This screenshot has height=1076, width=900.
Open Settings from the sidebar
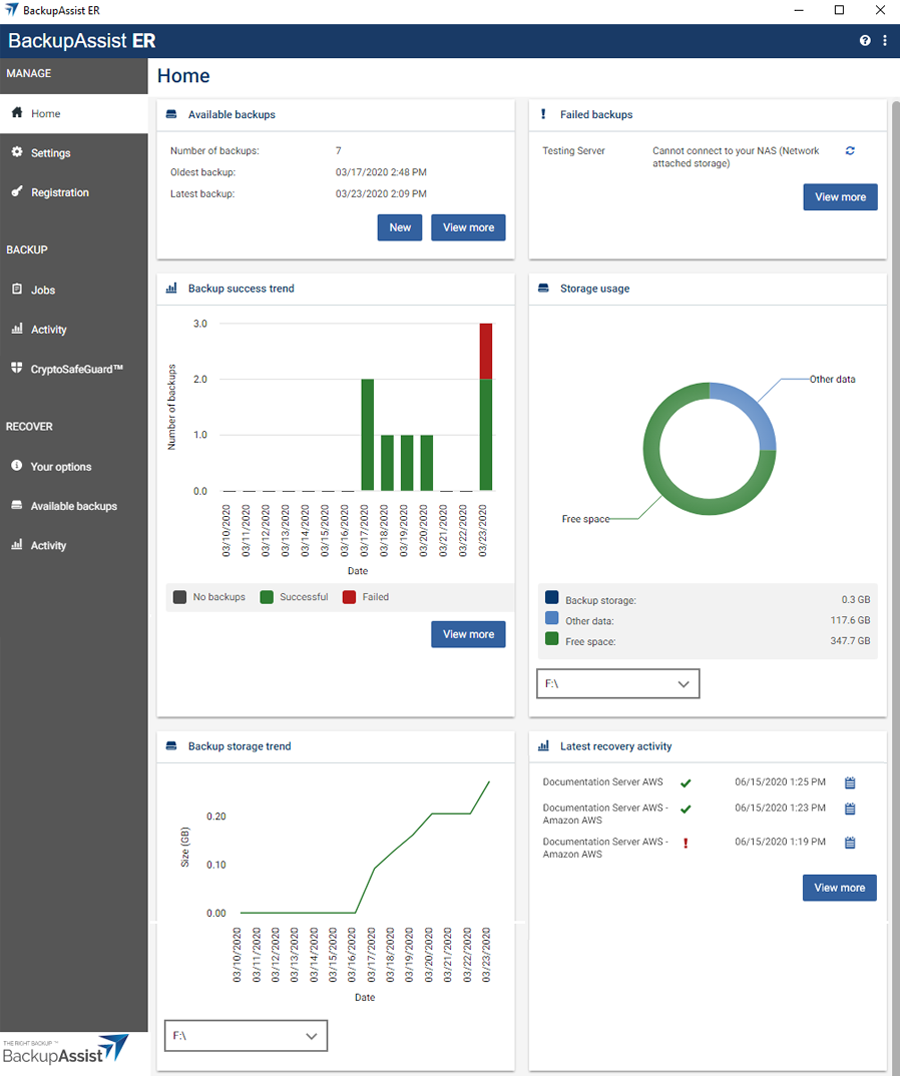[74, 152]
